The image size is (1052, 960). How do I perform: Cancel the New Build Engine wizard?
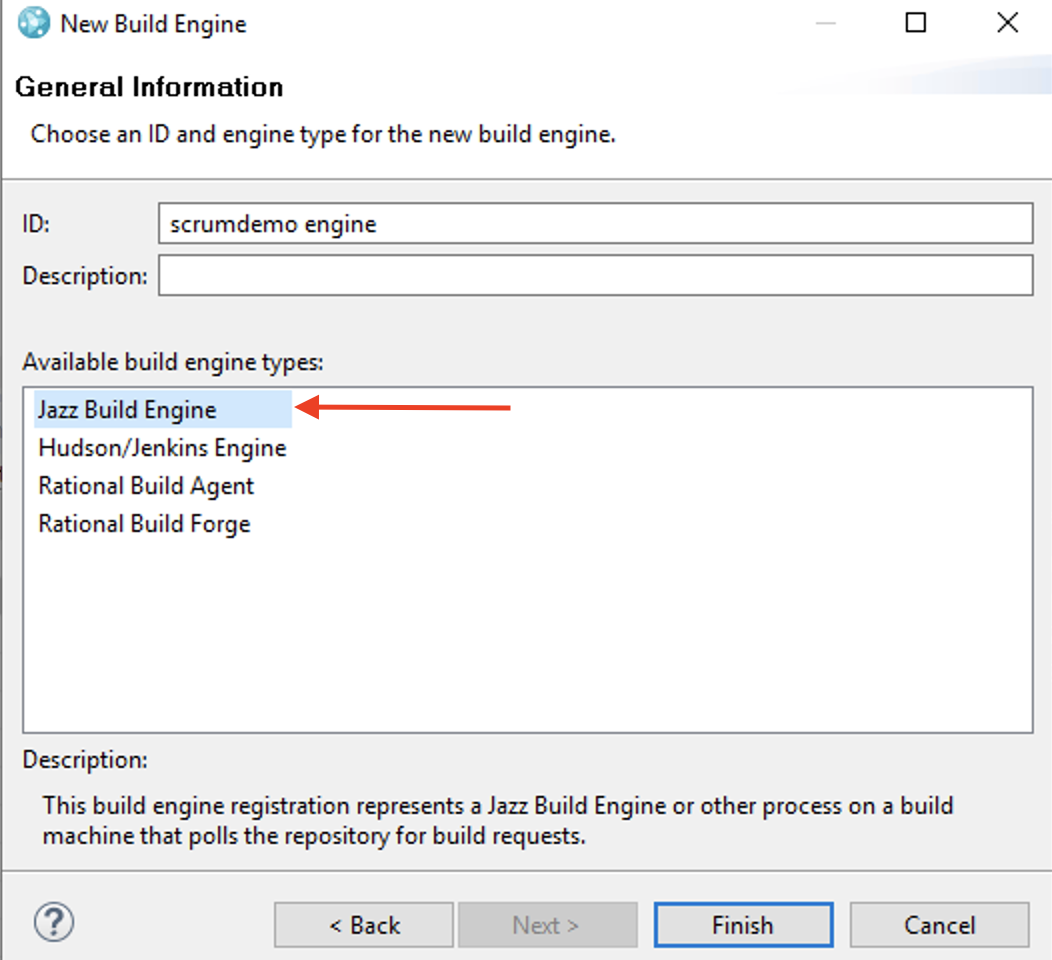[x=939, y=924]
